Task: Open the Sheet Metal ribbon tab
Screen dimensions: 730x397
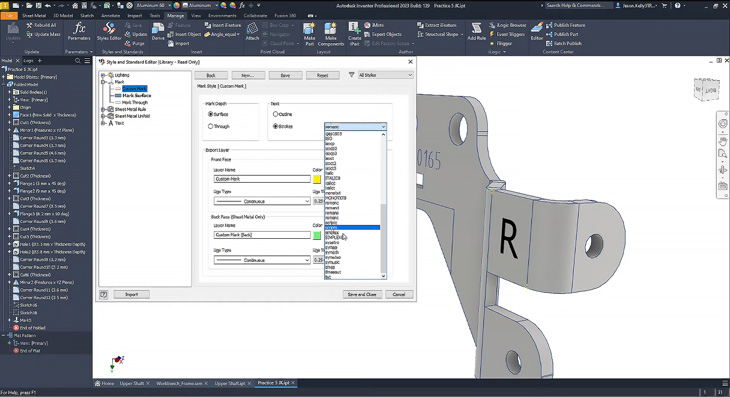Action: click(x=34, y=15)
